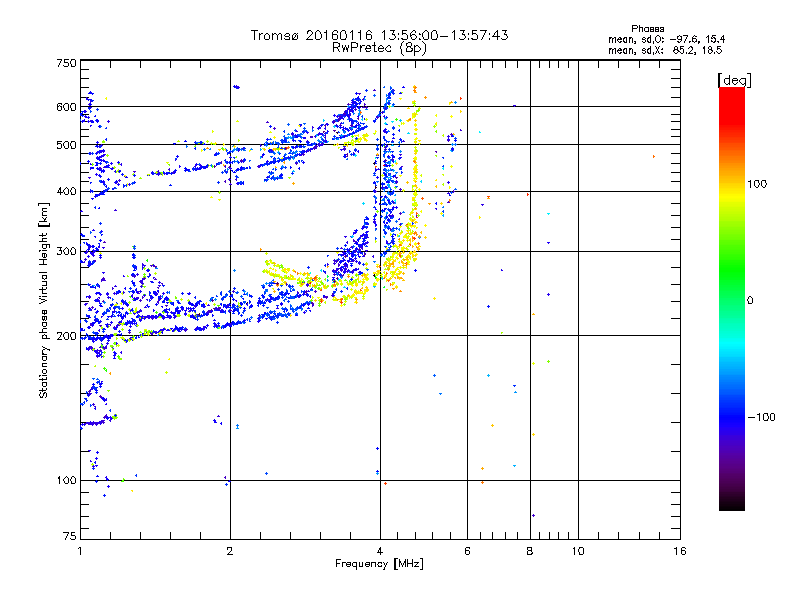Click the y-axis tick label '750'
The image size is (800, 600).
[x=66, y=63]
